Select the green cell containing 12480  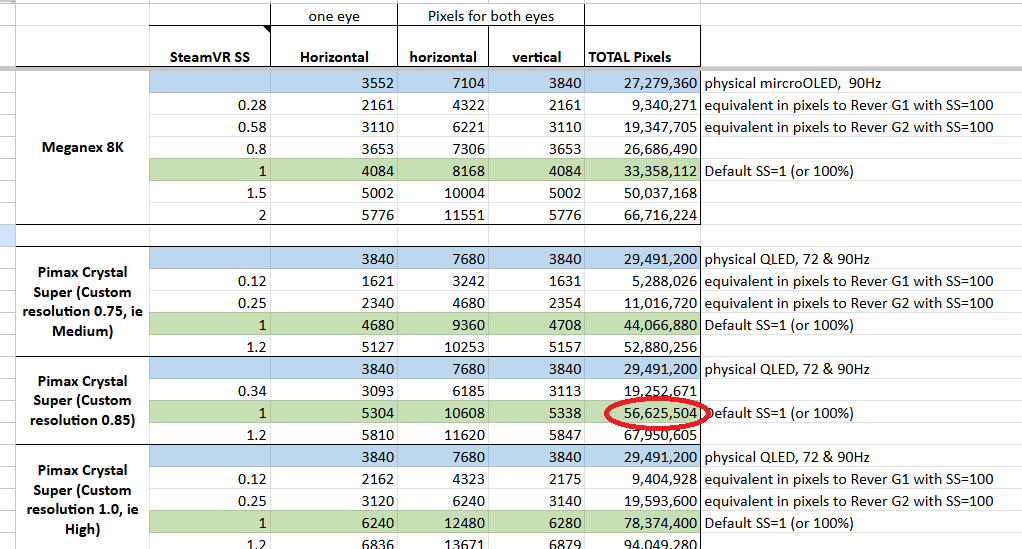pyautogui.click(x=443, y=523)
